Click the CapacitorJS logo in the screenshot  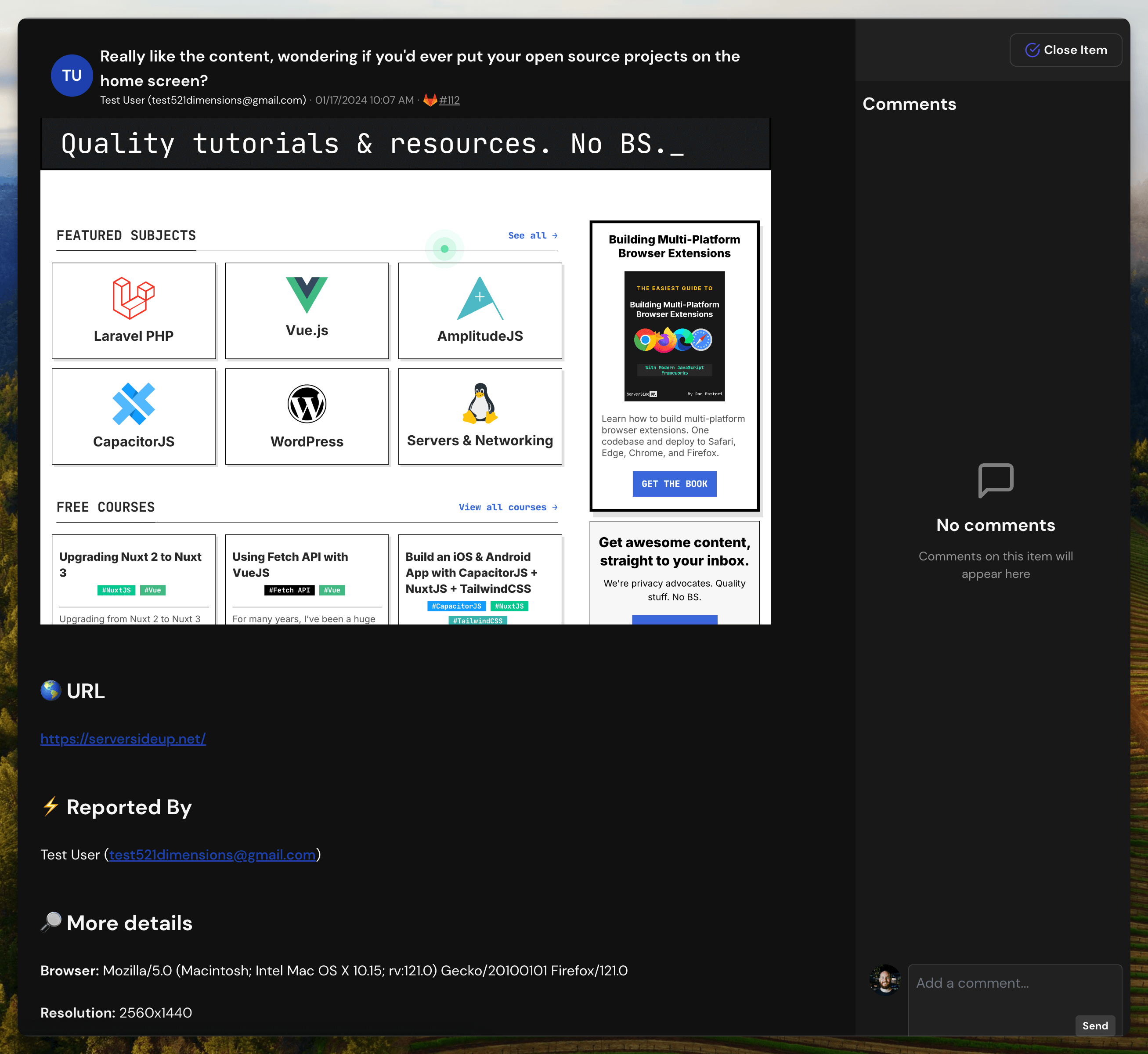[134, 404]
